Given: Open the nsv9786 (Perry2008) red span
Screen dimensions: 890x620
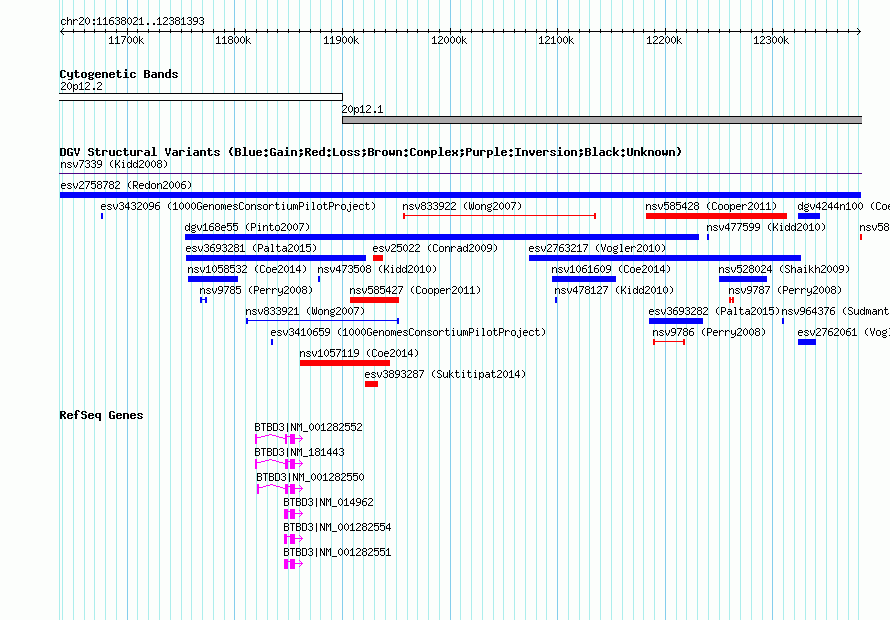Looking at the screenshot, I should point(669,342).
